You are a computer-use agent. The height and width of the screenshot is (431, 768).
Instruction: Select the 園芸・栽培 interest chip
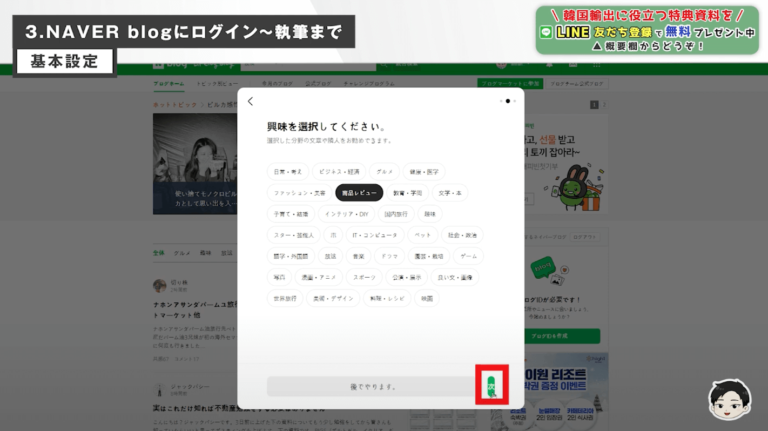pyautogui.click(x=429, y=256)
